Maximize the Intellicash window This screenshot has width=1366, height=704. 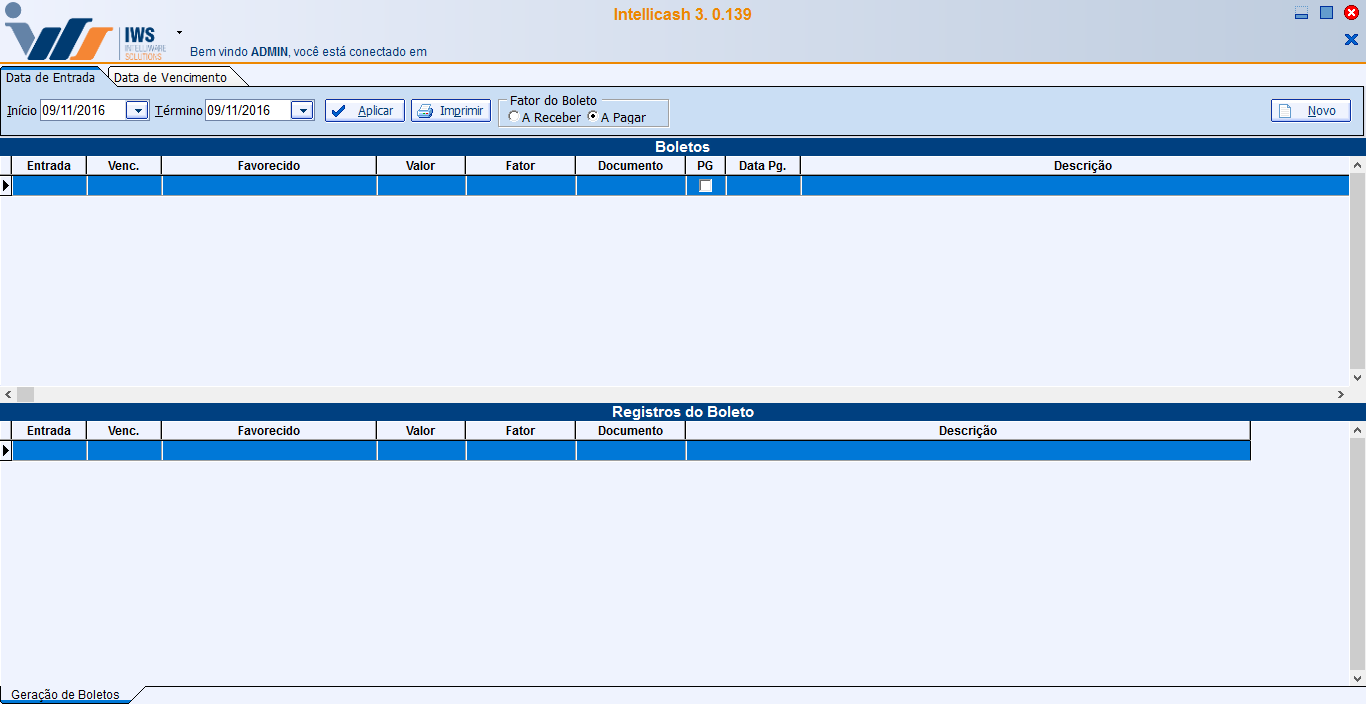pyautogui.click(x=1326, y=13)
